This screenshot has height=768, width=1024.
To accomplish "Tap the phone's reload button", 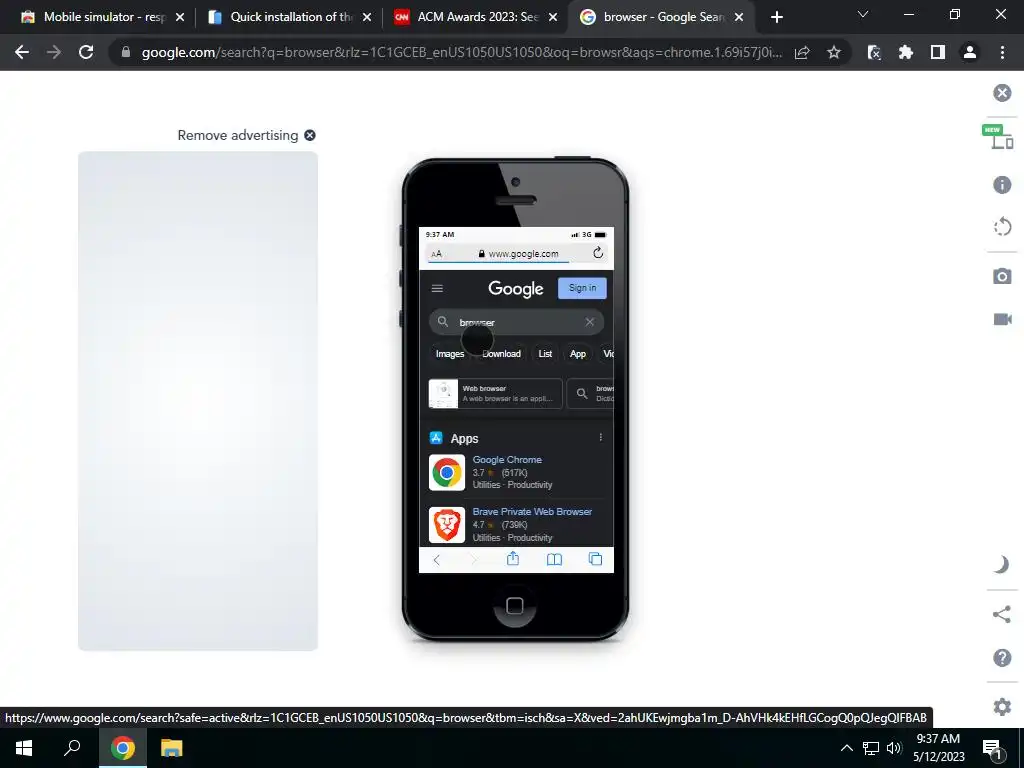I will pos(598,253).
